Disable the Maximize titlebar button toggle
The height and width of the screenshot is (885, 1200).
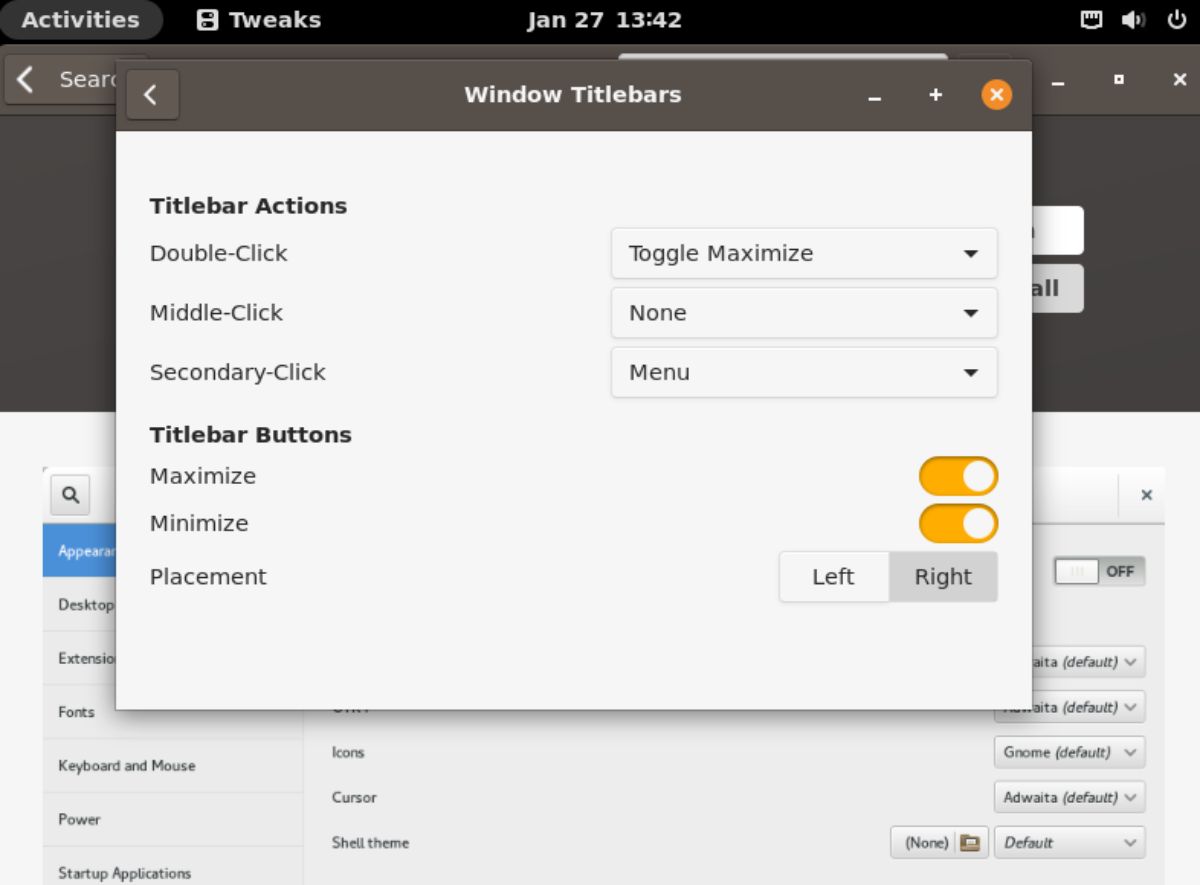click(x=957, y=476)
